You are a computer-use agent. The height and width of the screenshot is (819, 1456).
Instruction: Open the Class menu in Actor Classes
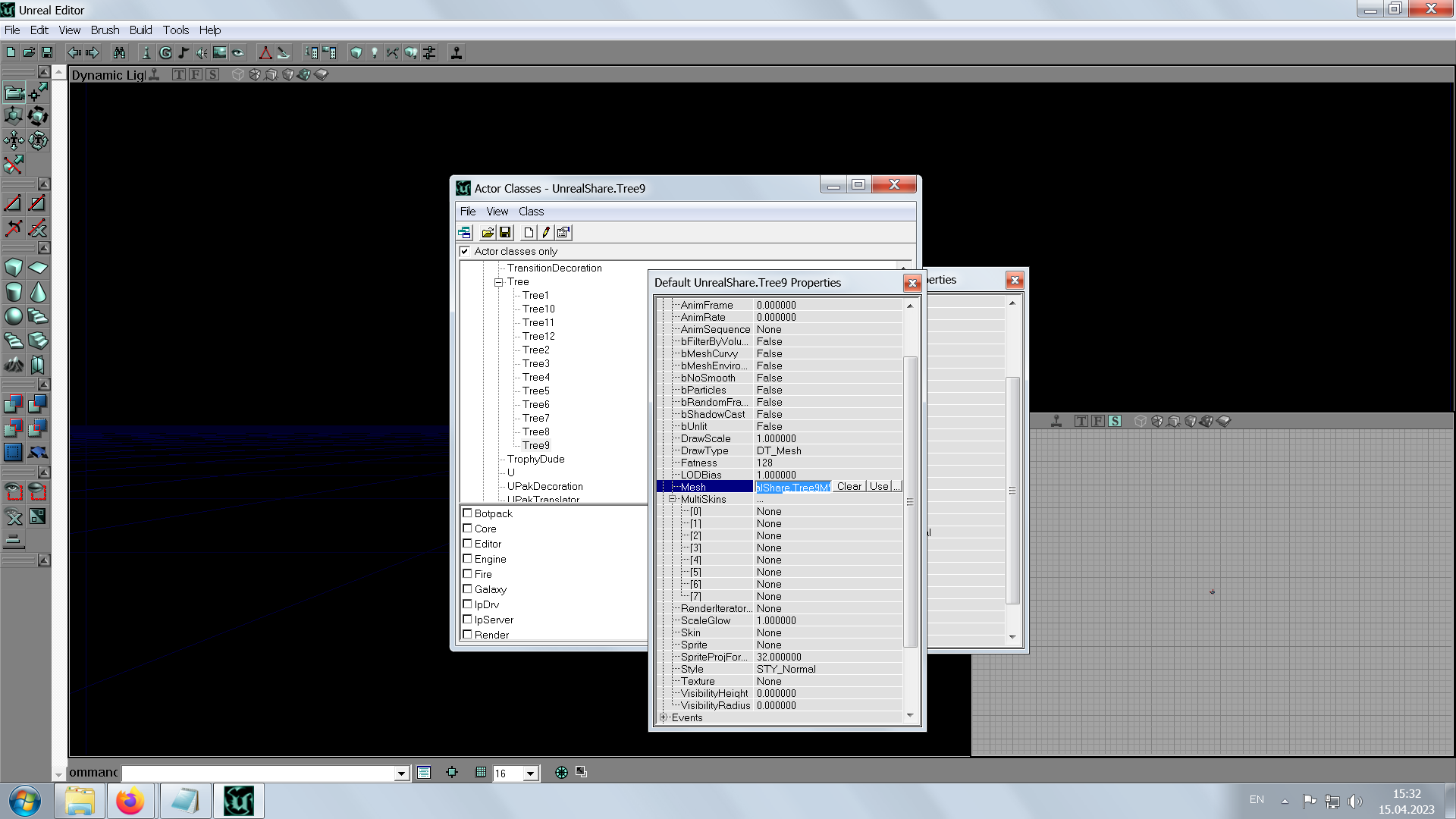[531, 212]
